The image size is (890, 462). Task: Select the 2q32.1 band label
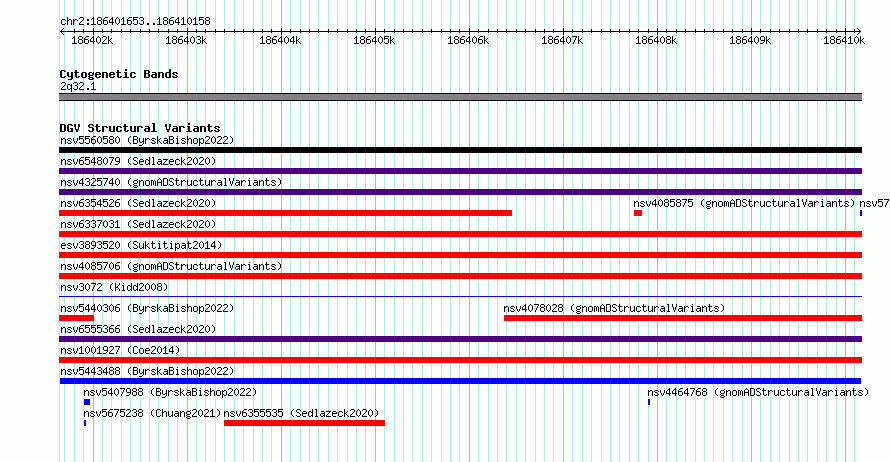tap(78, 86)
